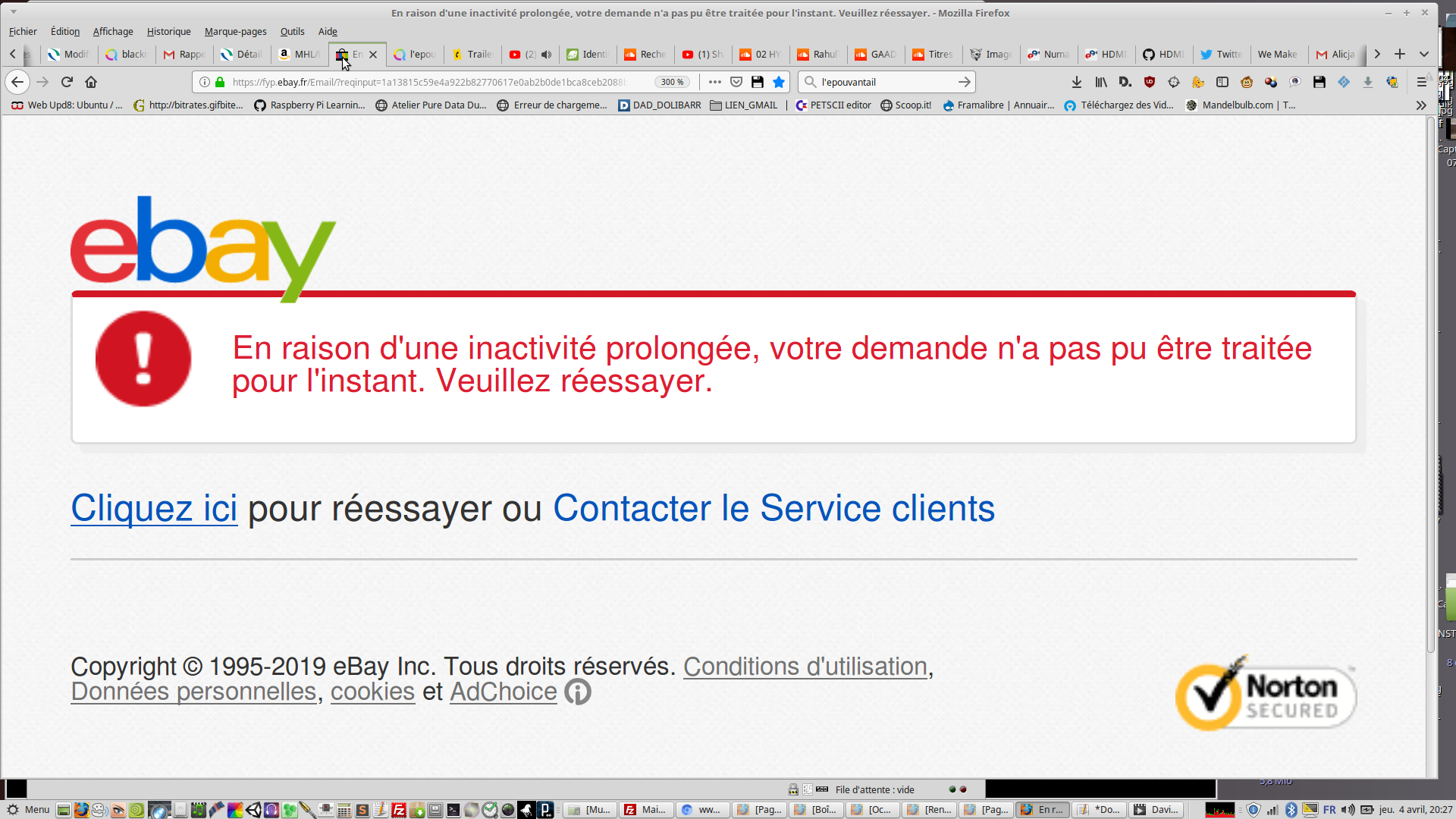Go to the Firefox home page
Viewport: 1456px width, 819px height.
[x=91, y=82]
